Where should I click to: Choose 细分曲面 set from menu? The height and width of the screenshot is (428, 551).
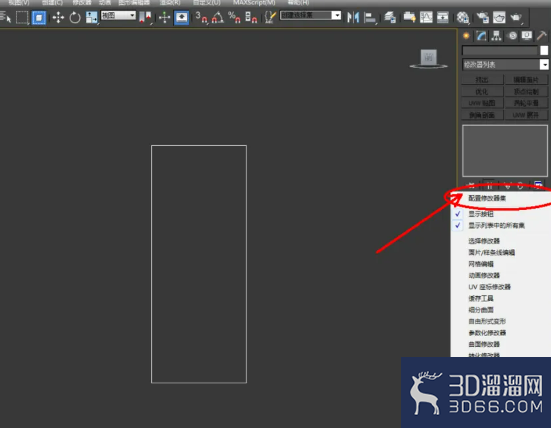click(481, 310)
